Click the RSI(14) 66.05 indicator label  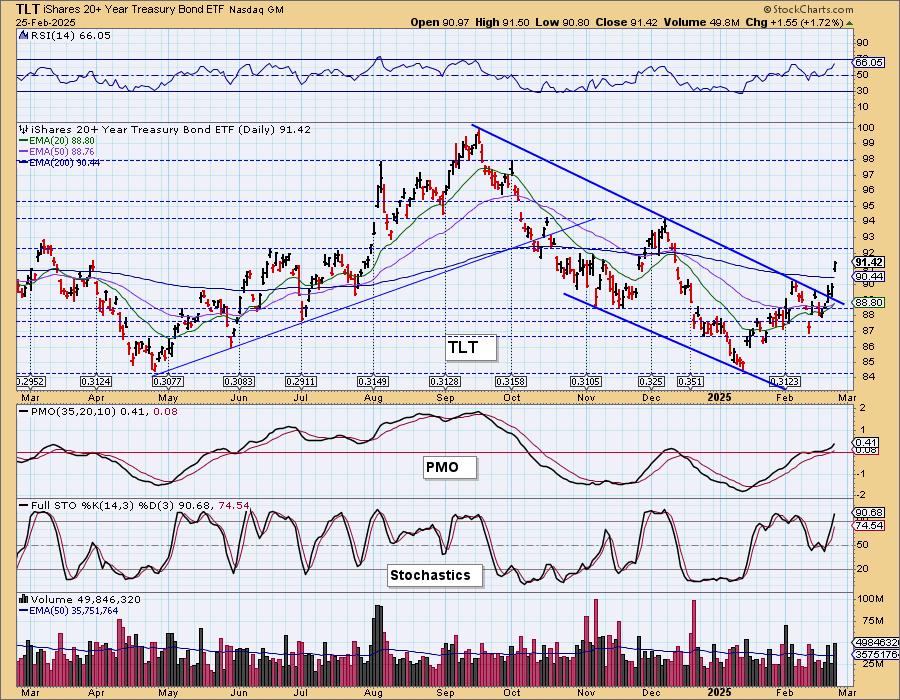(x=70, y=36)
